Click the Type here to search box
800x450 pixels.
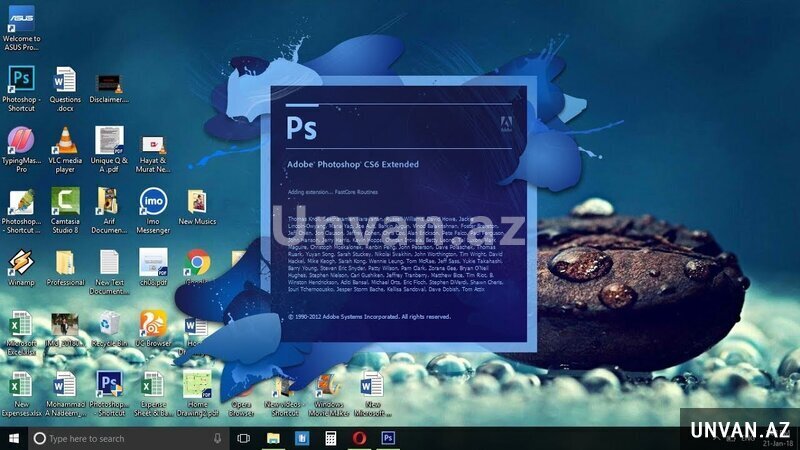tap(120, 438)
